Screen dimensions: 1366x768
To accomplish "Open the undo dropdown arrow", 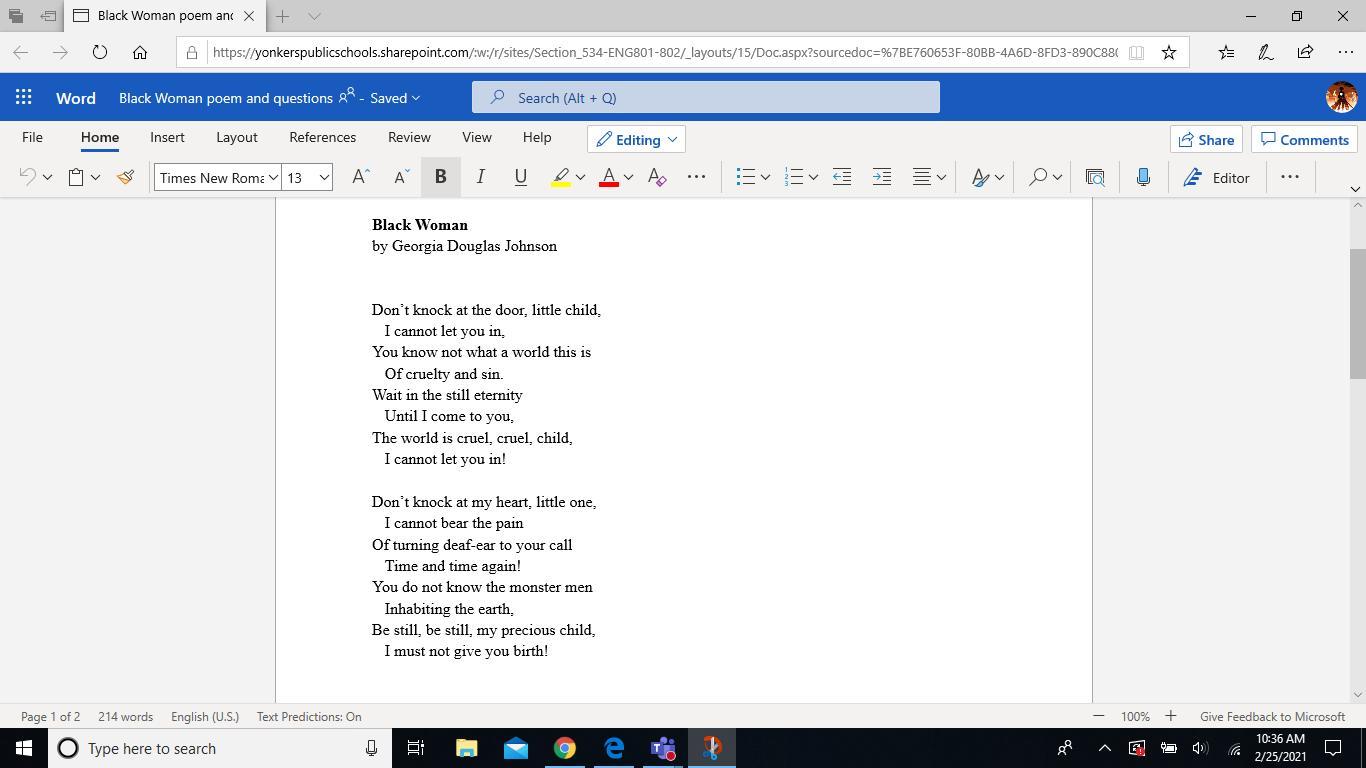I will click(47, 177).
